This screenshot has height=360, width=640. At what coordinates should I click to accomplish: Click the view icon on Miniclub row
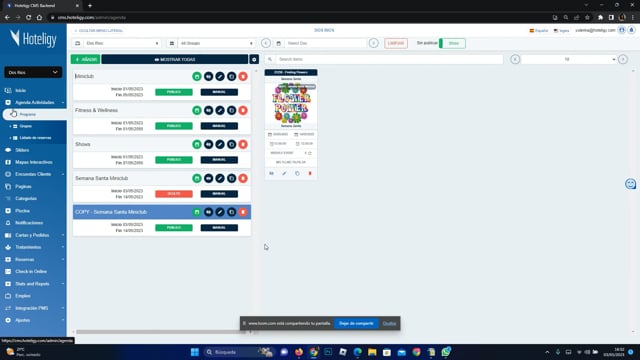(208, 76)
